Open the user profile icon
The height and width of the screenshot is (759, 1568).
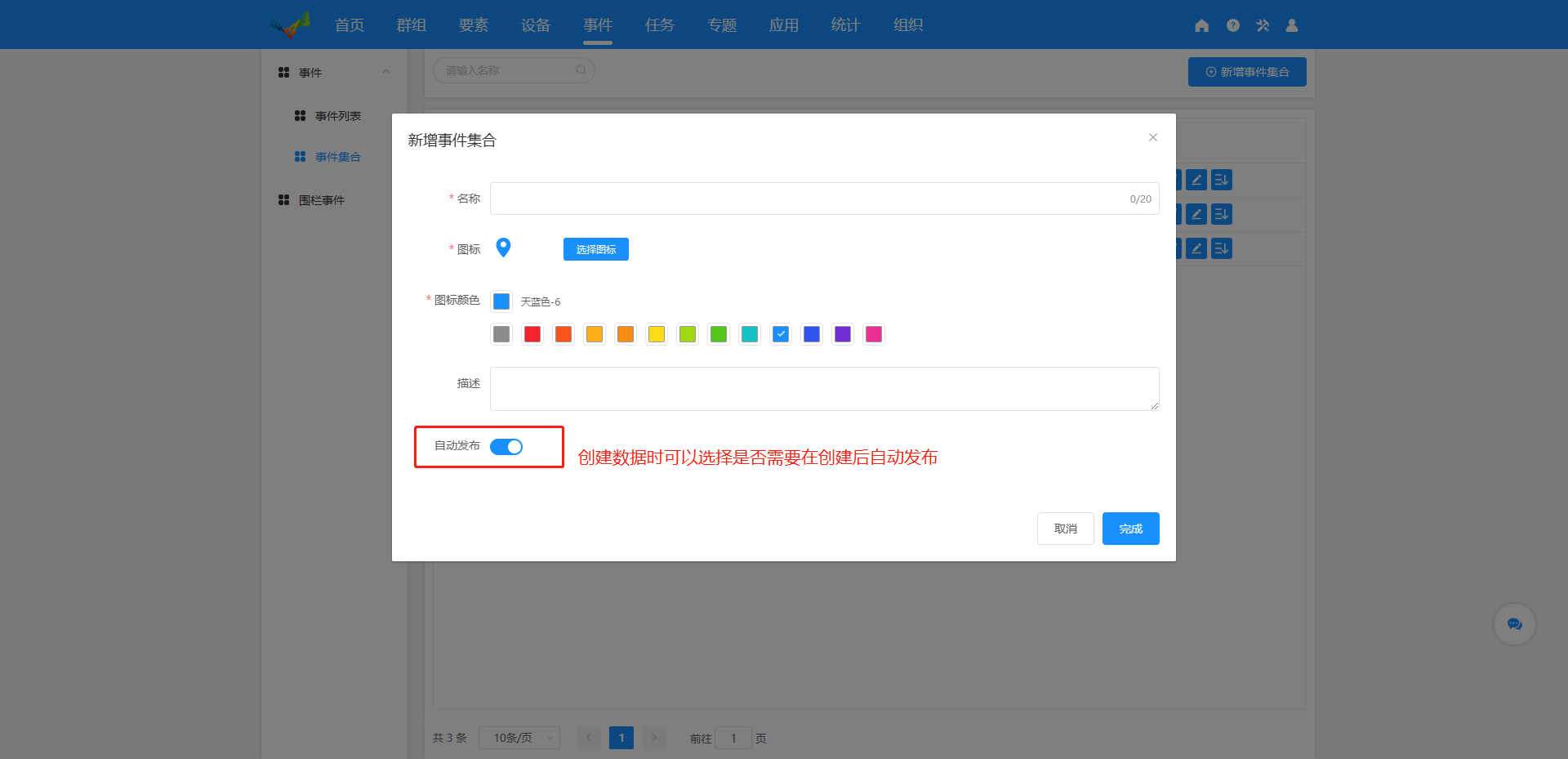1292,25
